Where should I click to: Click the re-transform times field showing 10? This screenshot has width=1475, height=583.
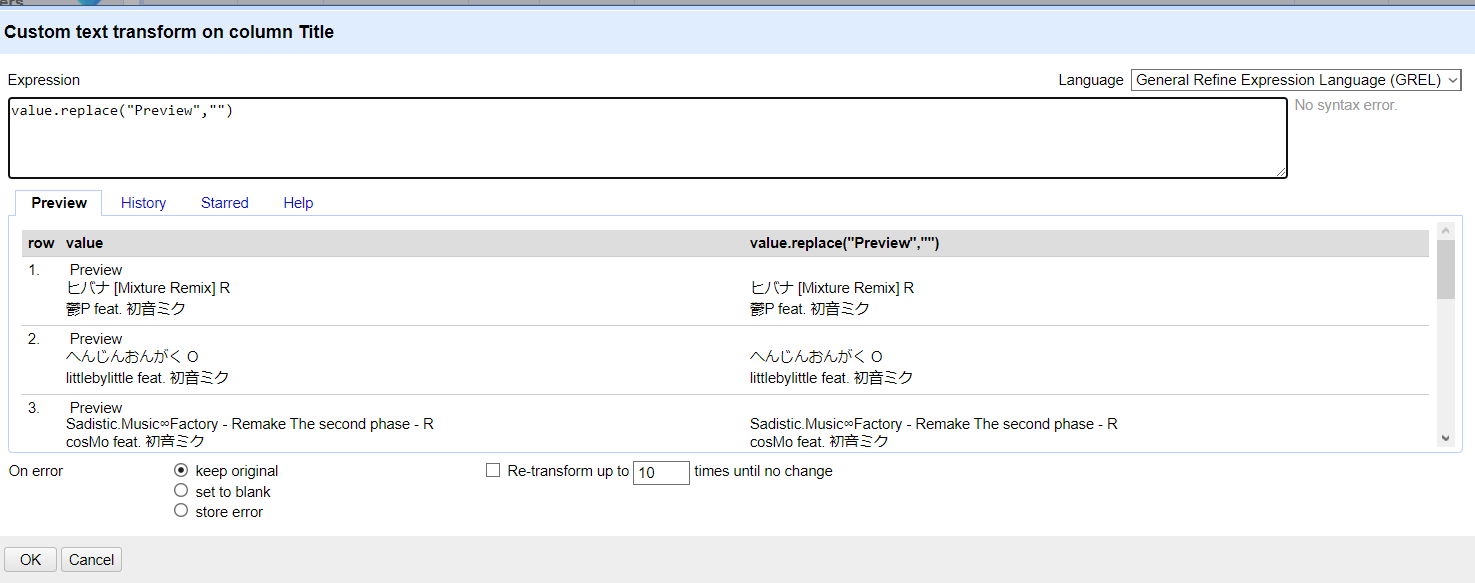661,472
